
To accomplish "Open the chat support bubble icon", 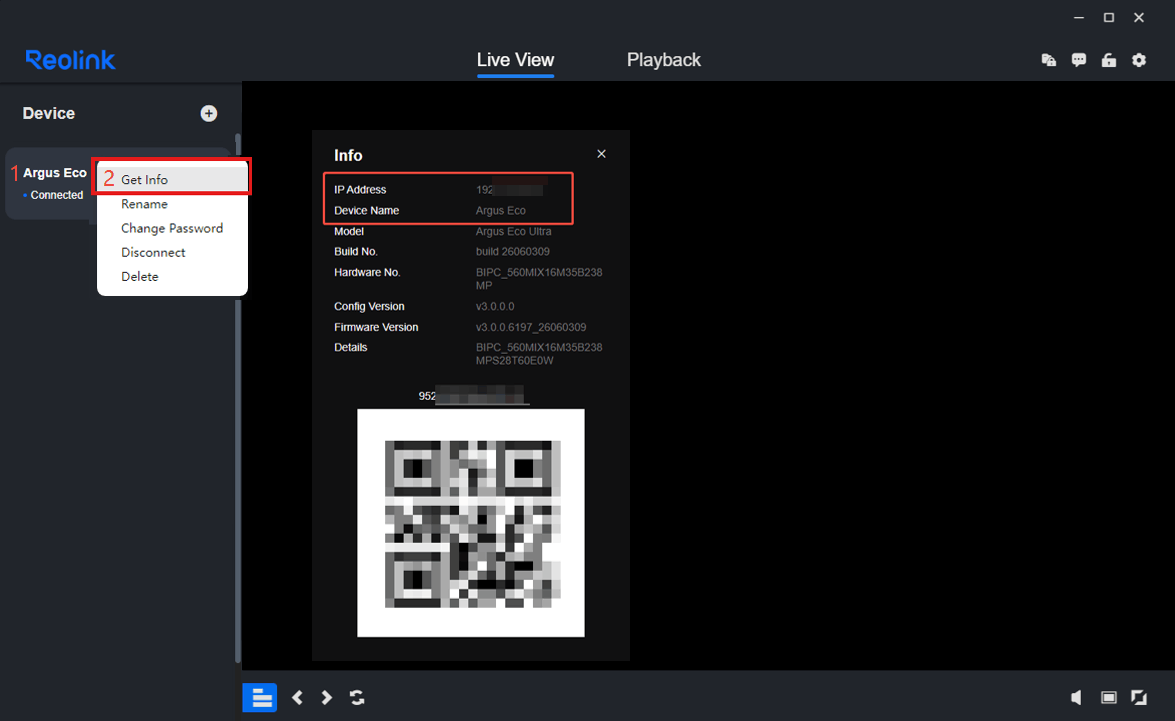I will [x=1079, y=60].
